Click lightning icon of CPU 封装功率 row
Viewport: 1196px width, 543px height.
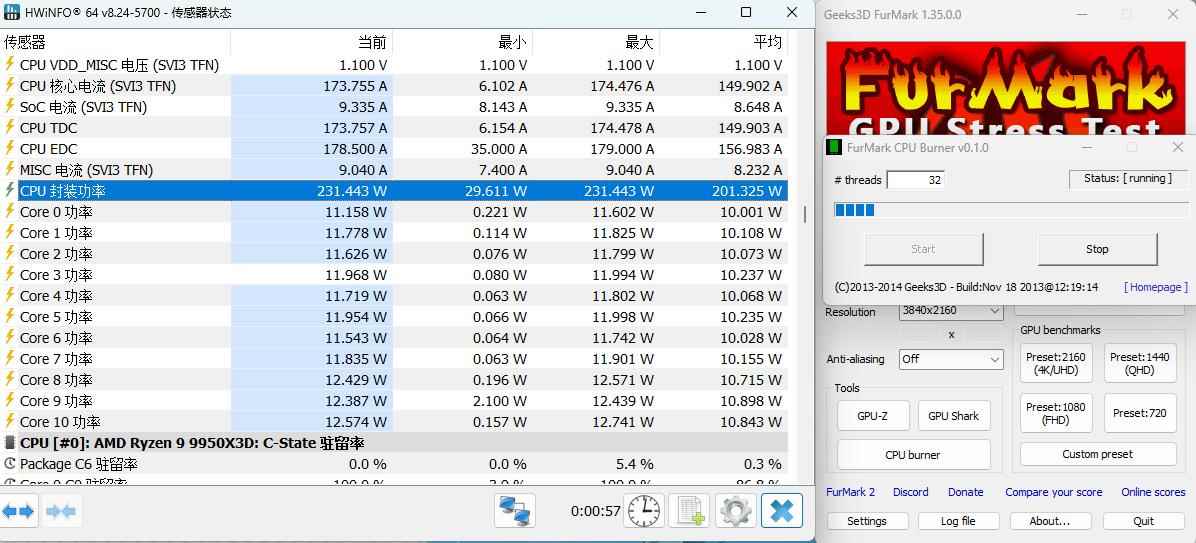(10, 191)
